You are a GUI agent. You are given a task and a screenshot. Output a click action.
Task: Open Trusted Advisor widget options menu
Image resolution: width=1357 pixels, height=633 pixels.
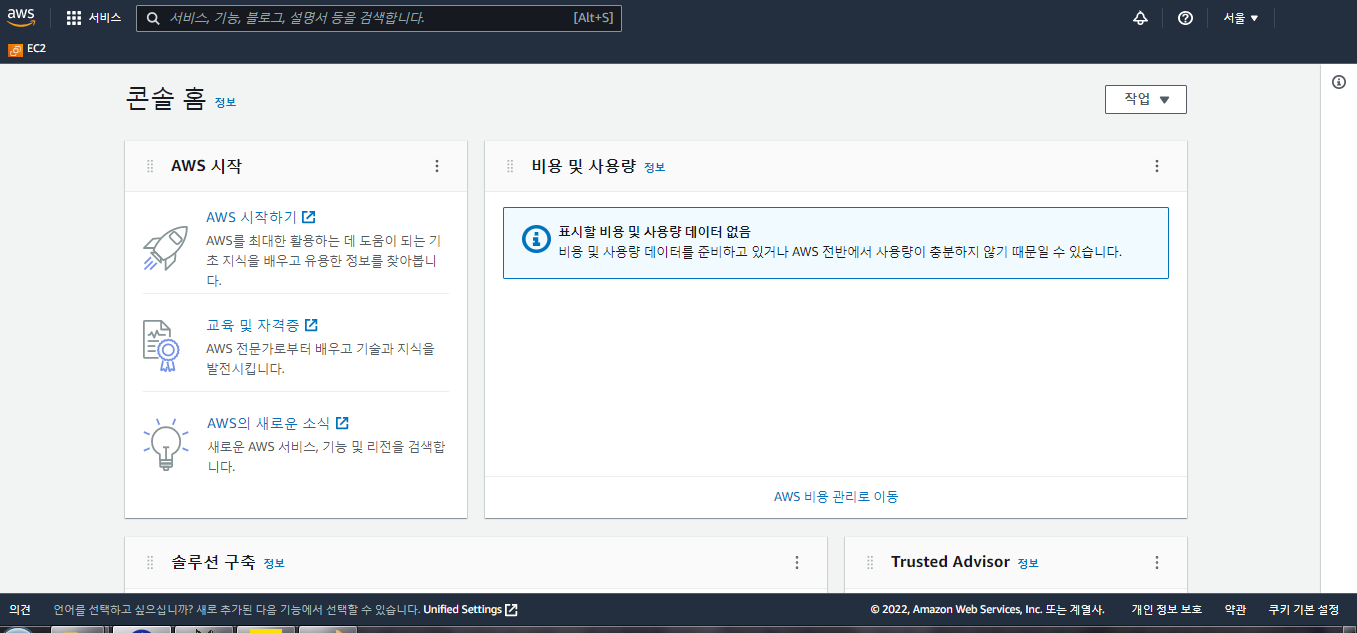coord(1157,563)
